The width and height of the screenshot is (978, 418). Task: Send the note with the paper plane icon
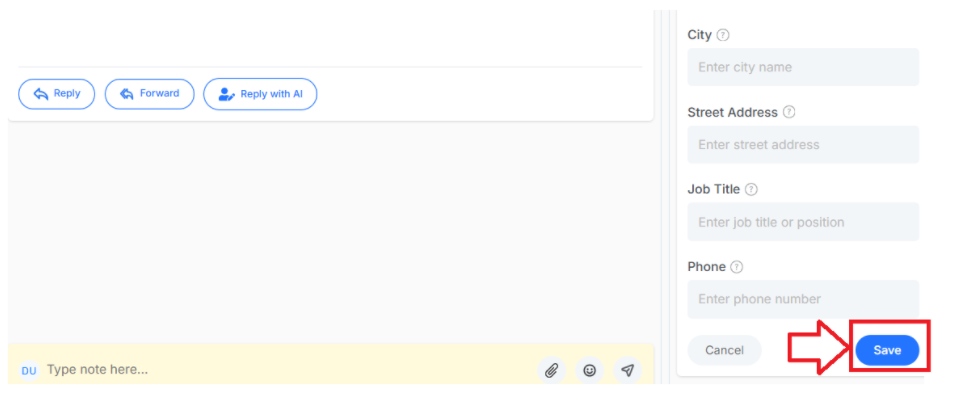(627, 371)
